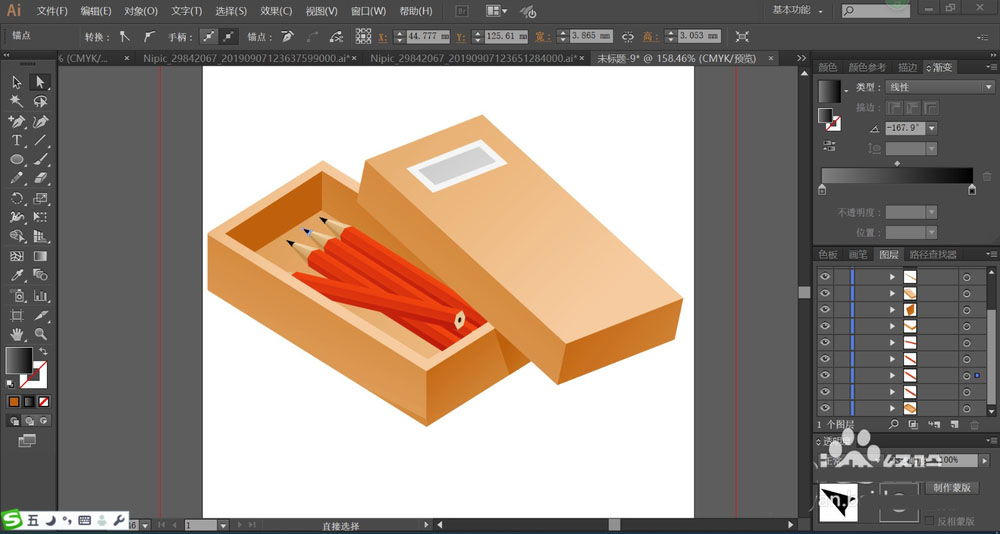The width and height of the screenshot is (1000, 534).
Task: Toggle constrain width and height link
Action: pyautogui.click(x=628, y=36)
